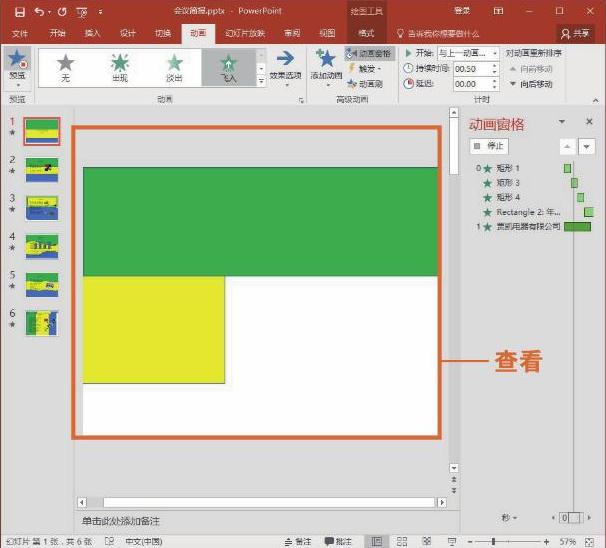Select slide 1 thumbnail
This screenshot has width=606, height=548.
click(42, 131)
